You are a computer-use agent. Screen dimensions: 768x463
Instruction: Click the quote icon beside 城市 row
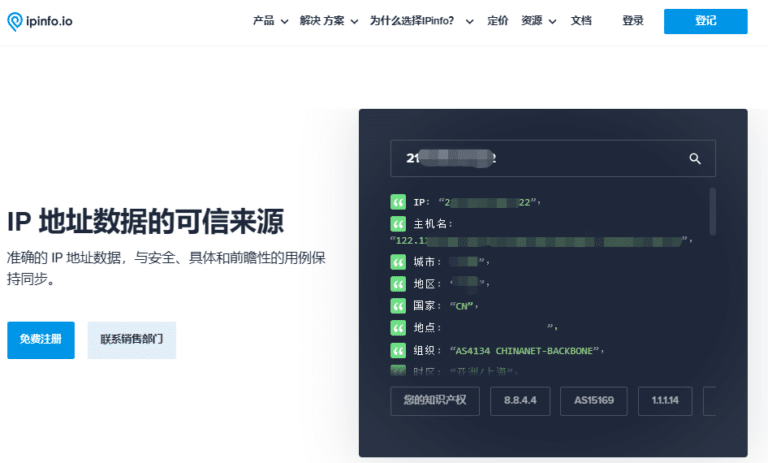398,262
